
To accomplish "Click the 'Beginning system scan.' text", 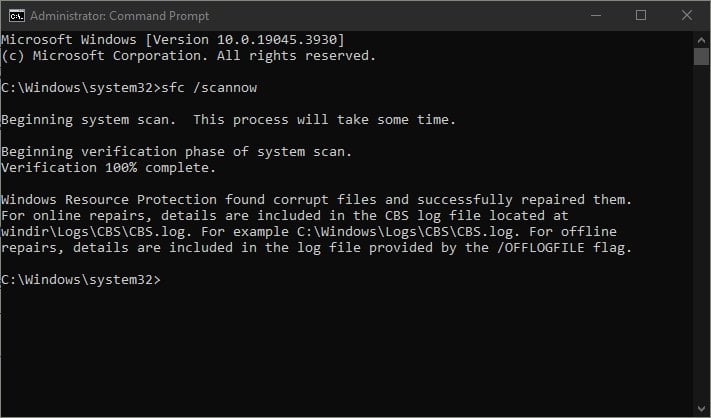I will coord(88,120).
